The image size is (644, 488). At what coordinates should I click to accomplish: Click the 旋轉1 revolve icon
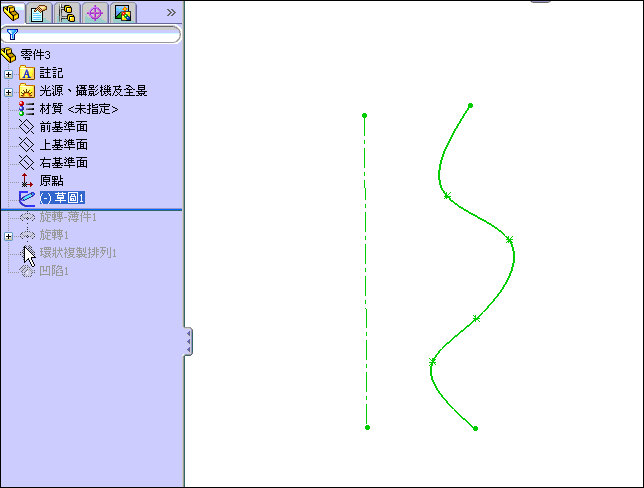pos(27,235)
